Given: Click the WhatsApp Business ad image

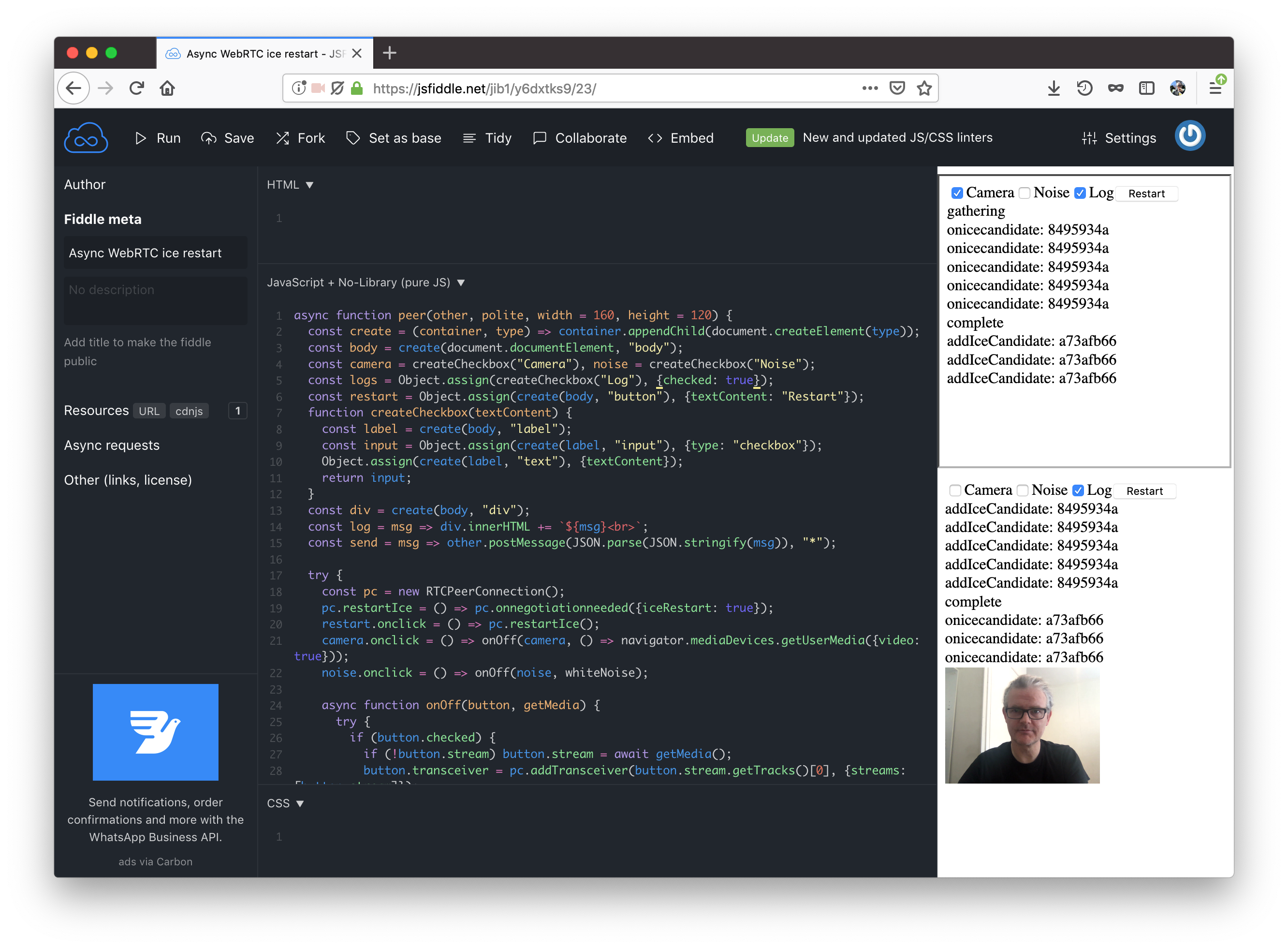Looking at the screenshot, I should pos(156,732).
